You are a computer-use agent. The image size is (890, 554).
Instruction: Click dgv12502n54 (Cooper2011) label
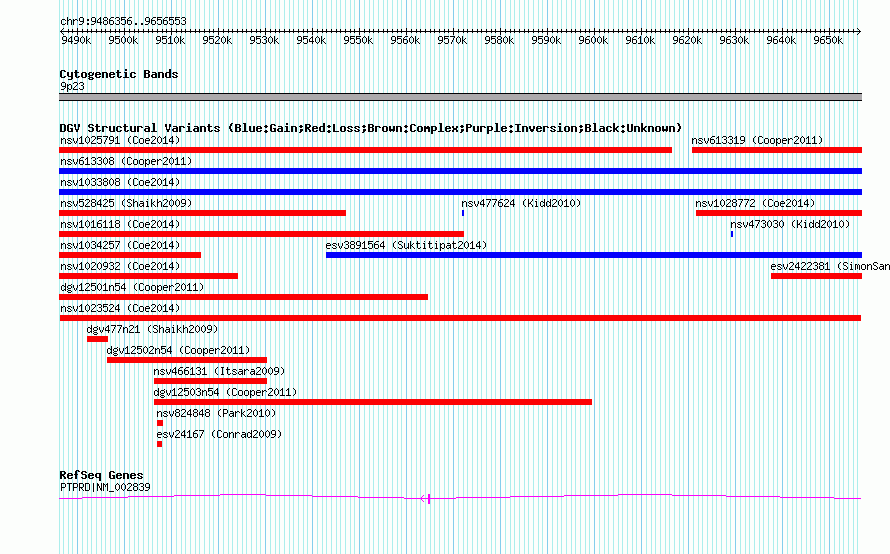click(178, 350)
